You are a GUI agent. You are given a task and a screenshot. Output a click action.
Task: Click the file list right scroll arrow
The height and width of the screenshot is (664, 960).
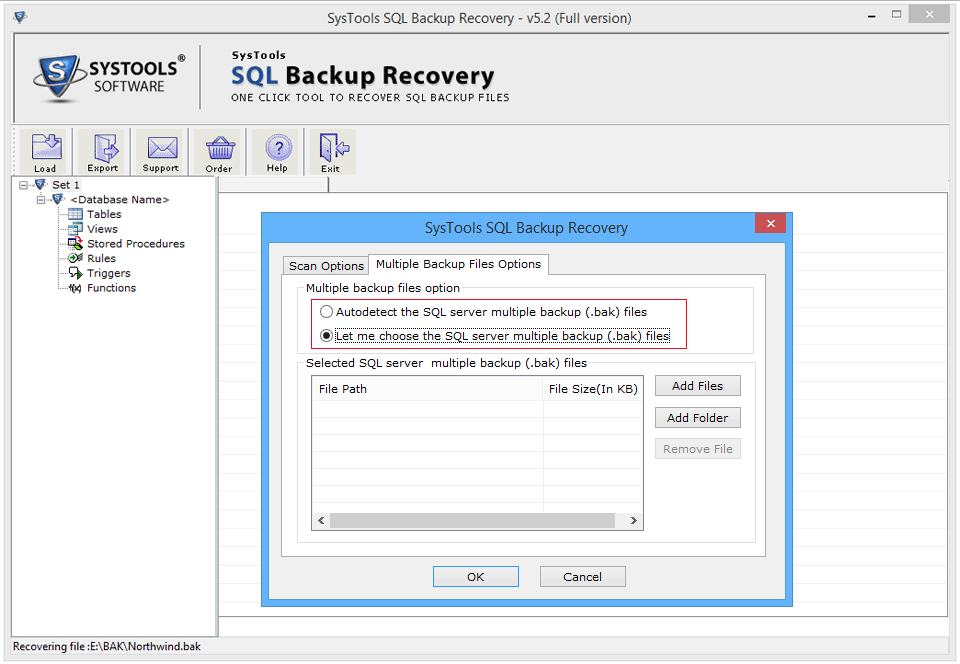(634, 520)
